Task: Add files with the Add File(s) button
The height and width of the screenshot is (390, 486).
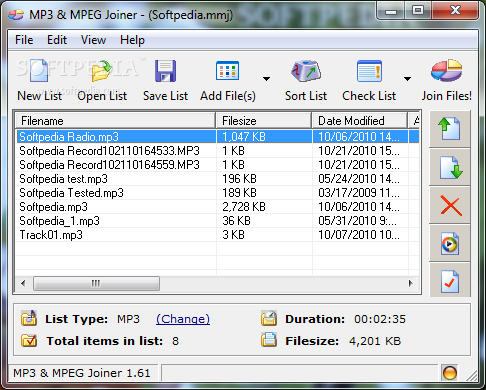Action: [228, 81]
